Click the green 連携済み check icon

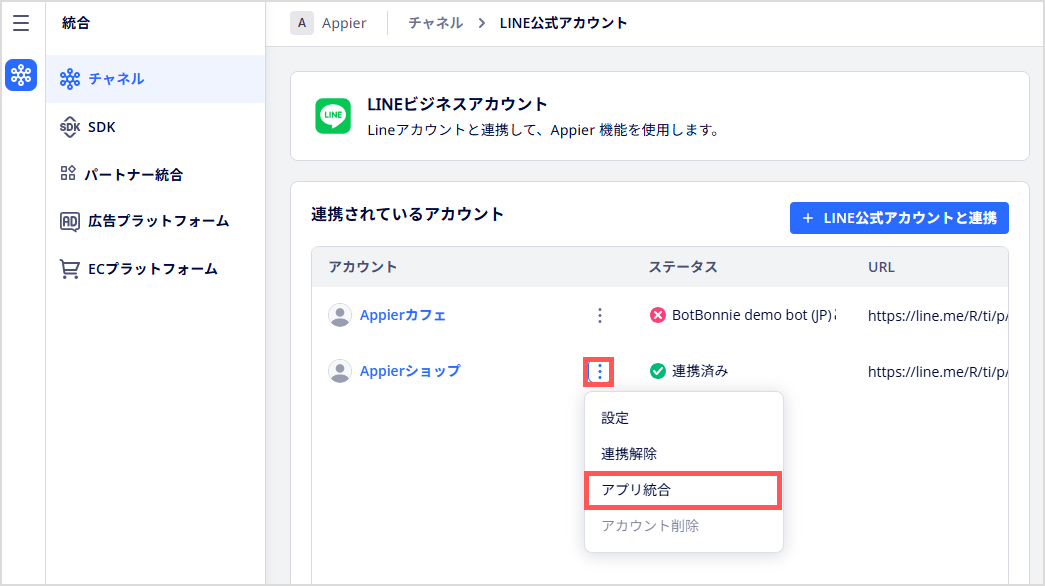pyautogui.click(x=658, y=371)
